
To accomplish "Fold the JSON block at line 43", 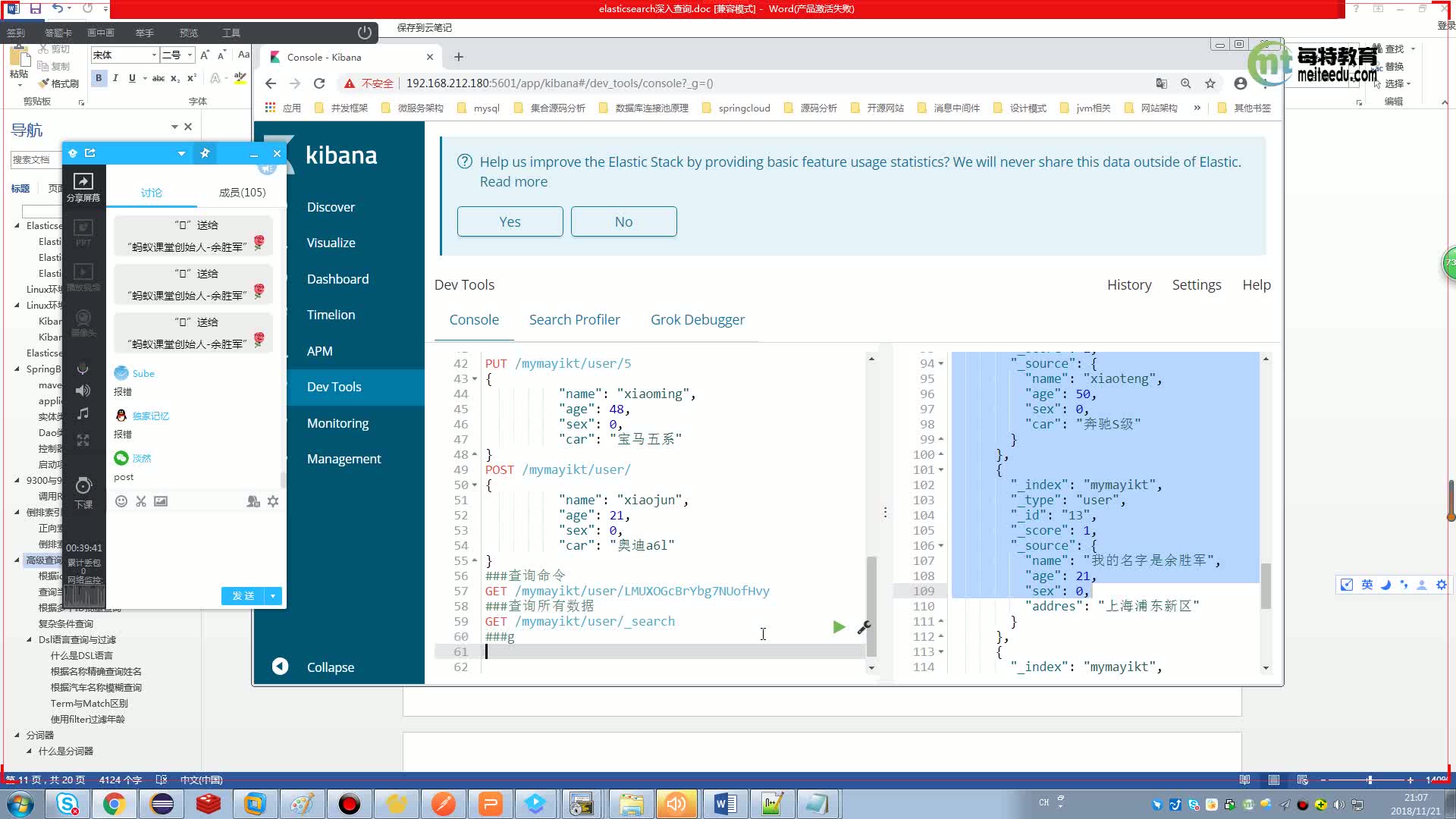I will pyautogui.click(x=475, y=378).
